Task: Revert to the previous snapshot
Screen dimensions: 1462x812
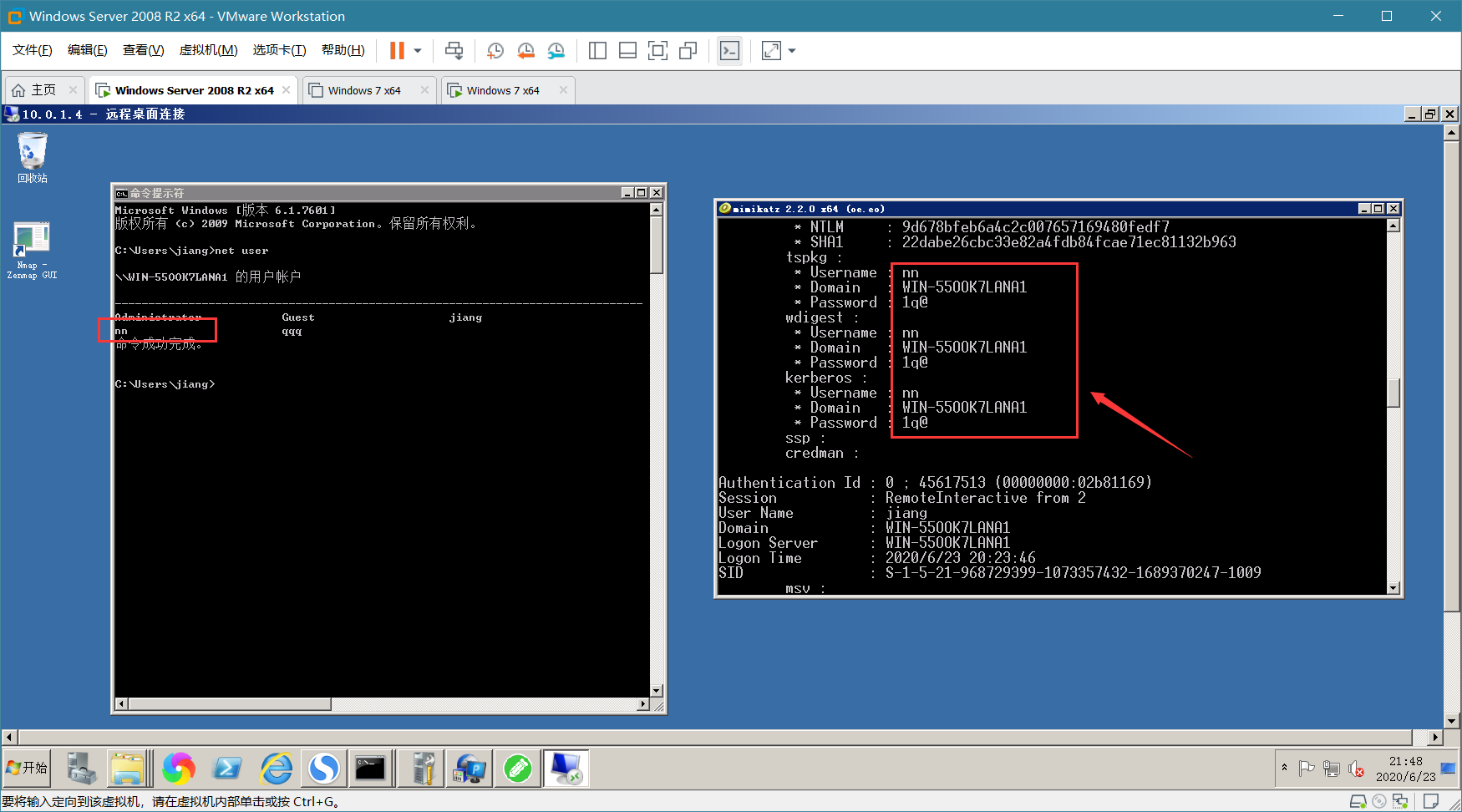Action: click(525, 51)
